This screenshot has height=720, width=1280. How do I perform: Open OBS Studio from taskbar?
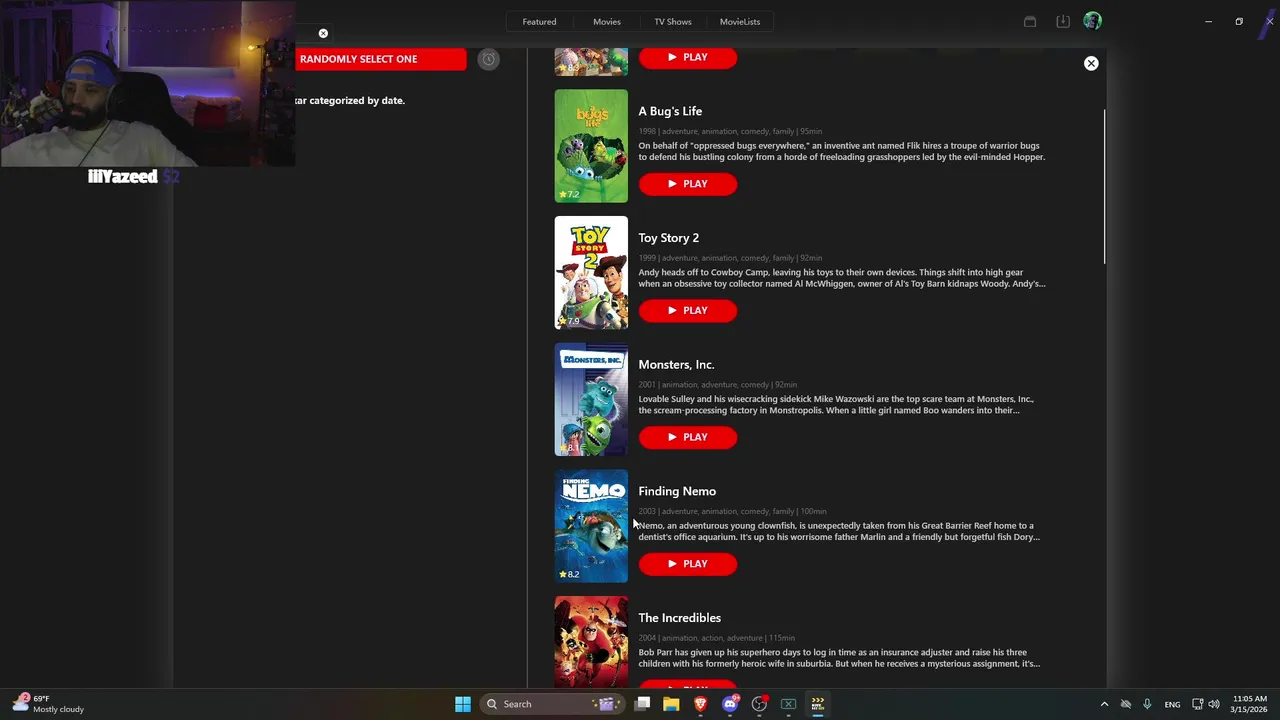tap(759, 704)
